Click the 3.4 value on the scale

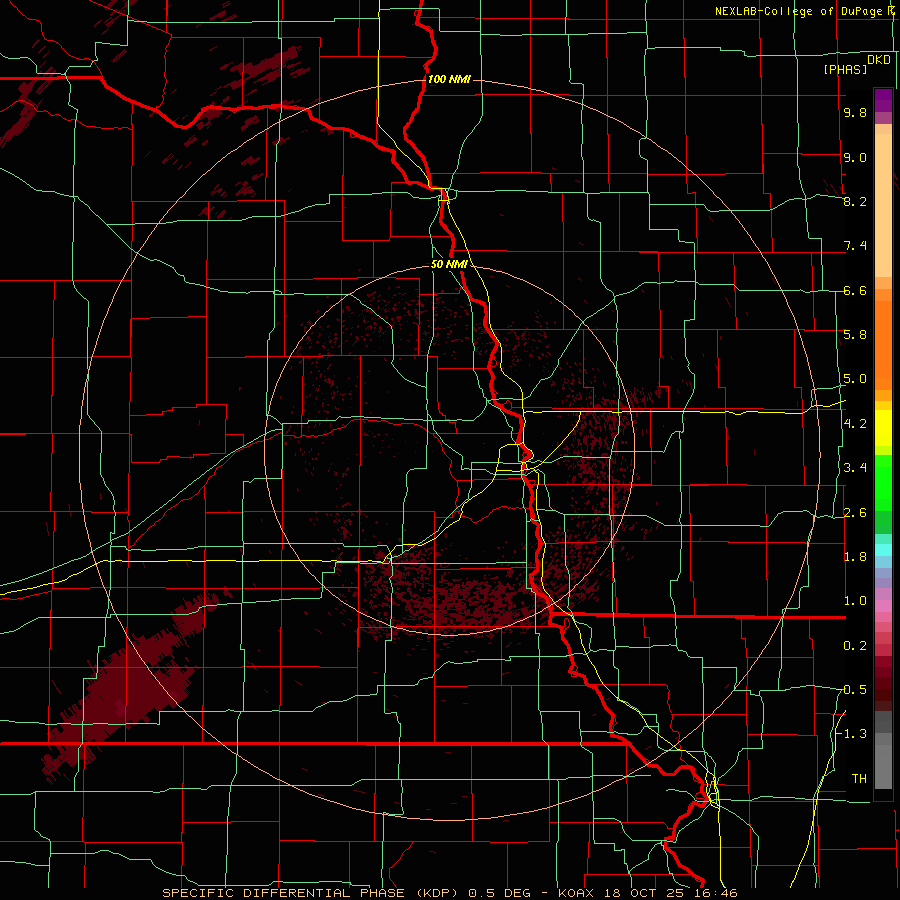(x=855, y=467)
